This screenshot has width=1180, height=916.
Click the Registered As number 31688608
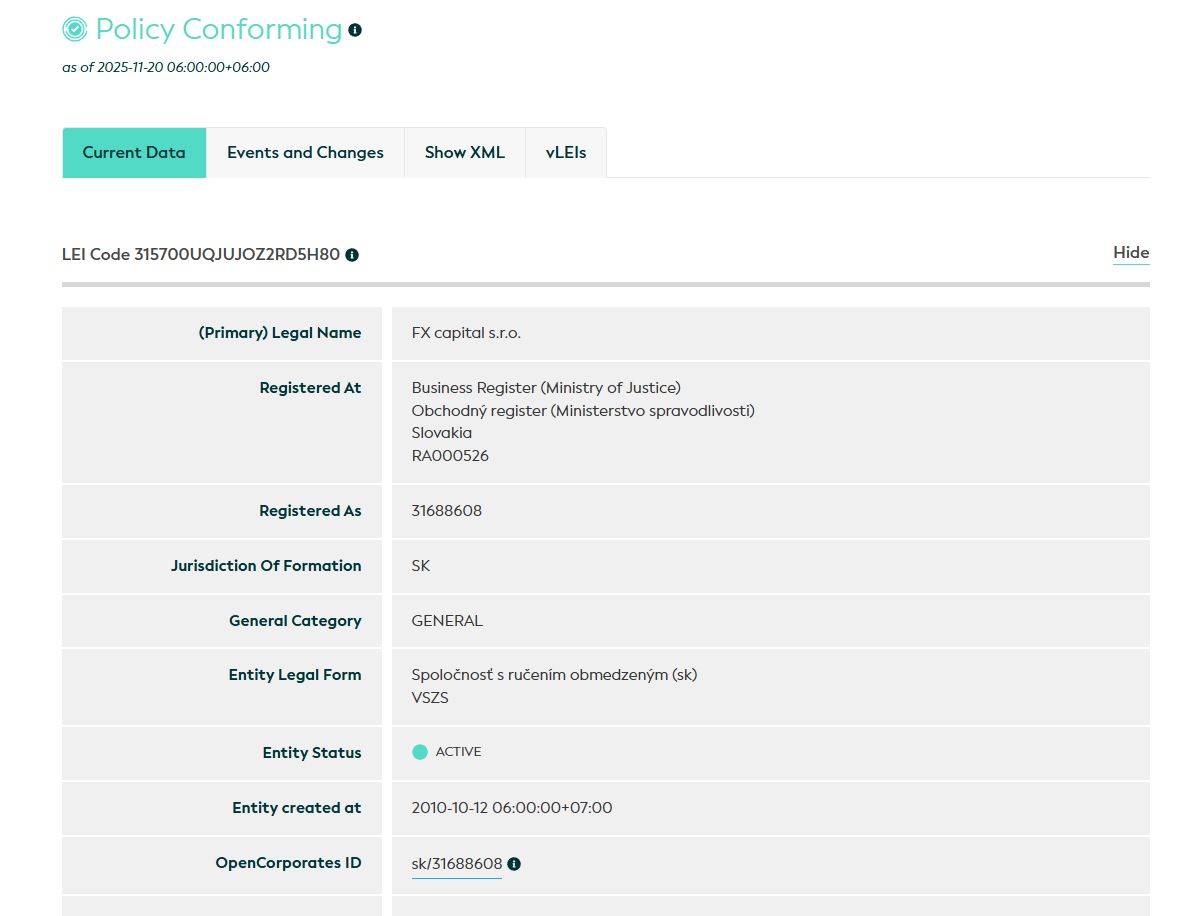446,511
